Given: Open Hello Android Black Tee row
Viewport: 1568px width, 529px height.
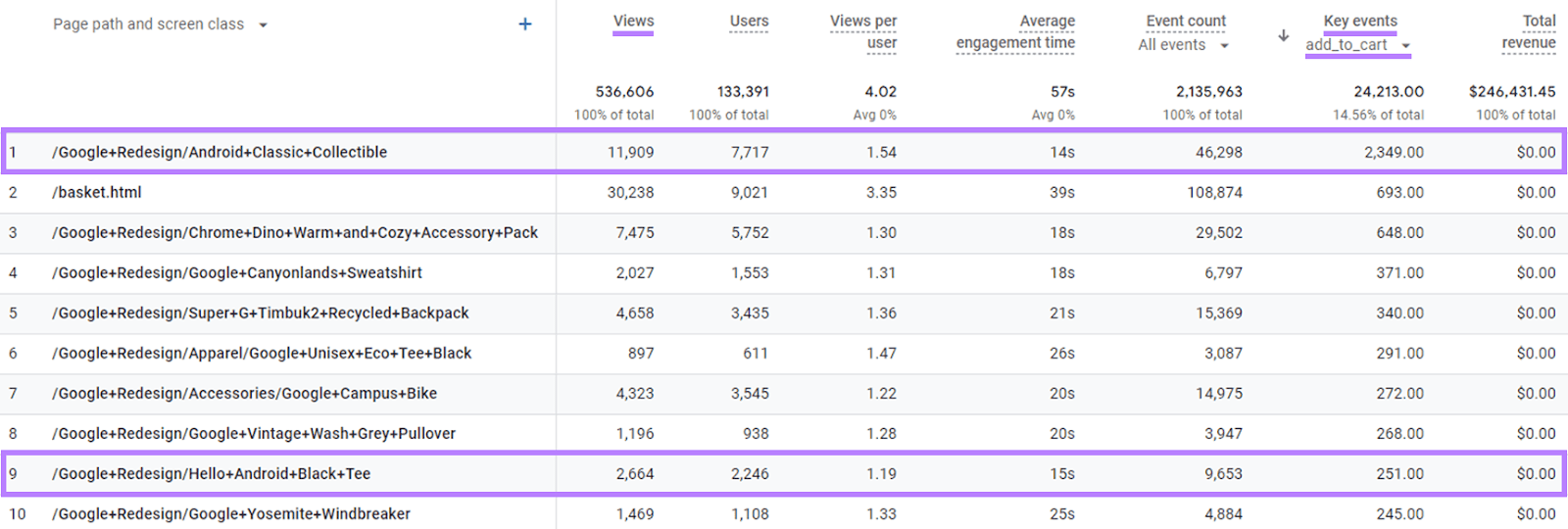Looking at the screenshot, I should pos(212,474).
